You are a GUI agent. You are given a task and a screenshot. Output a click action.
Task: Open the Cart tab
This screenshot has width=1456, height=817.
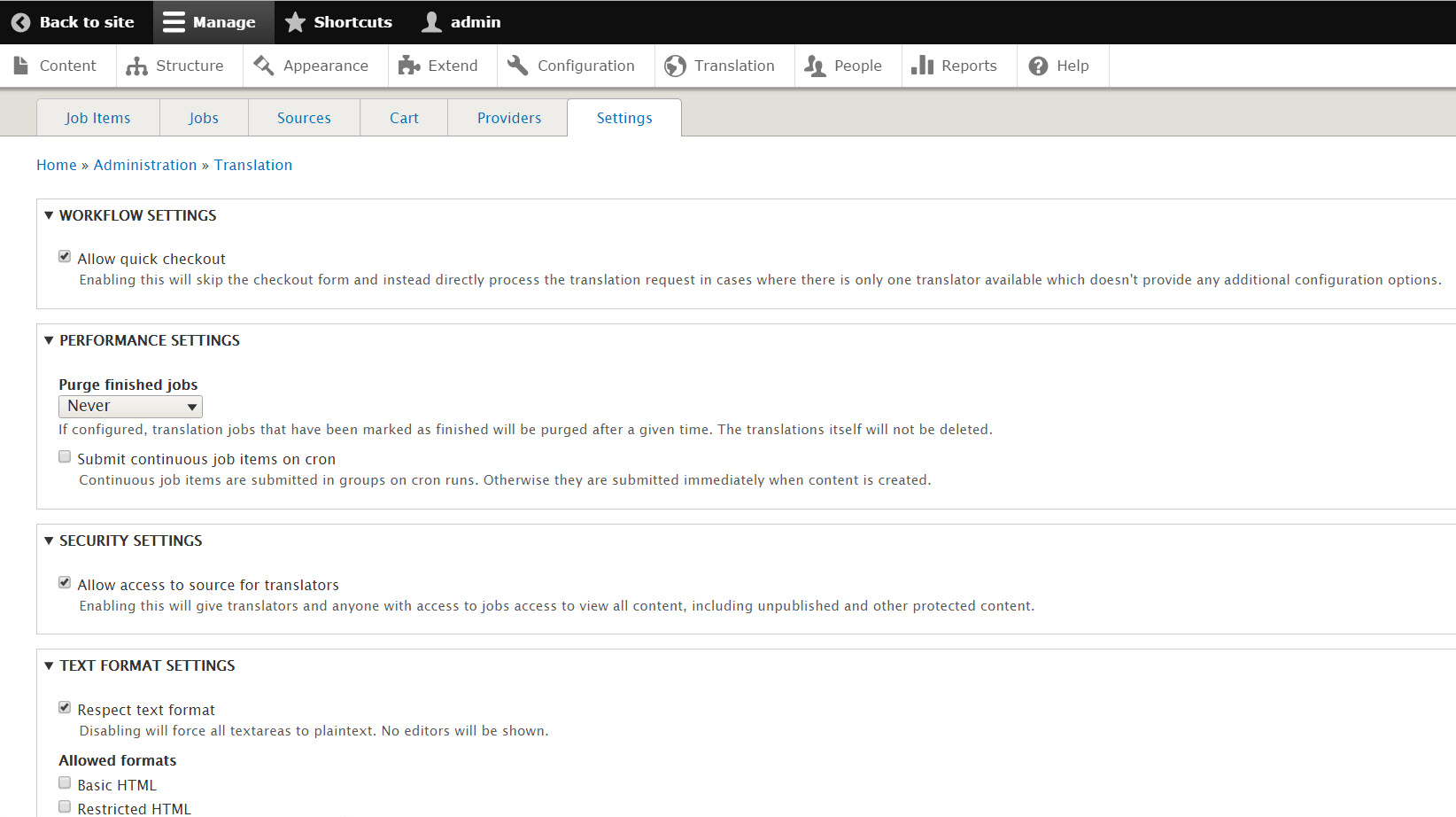(404, 117)
